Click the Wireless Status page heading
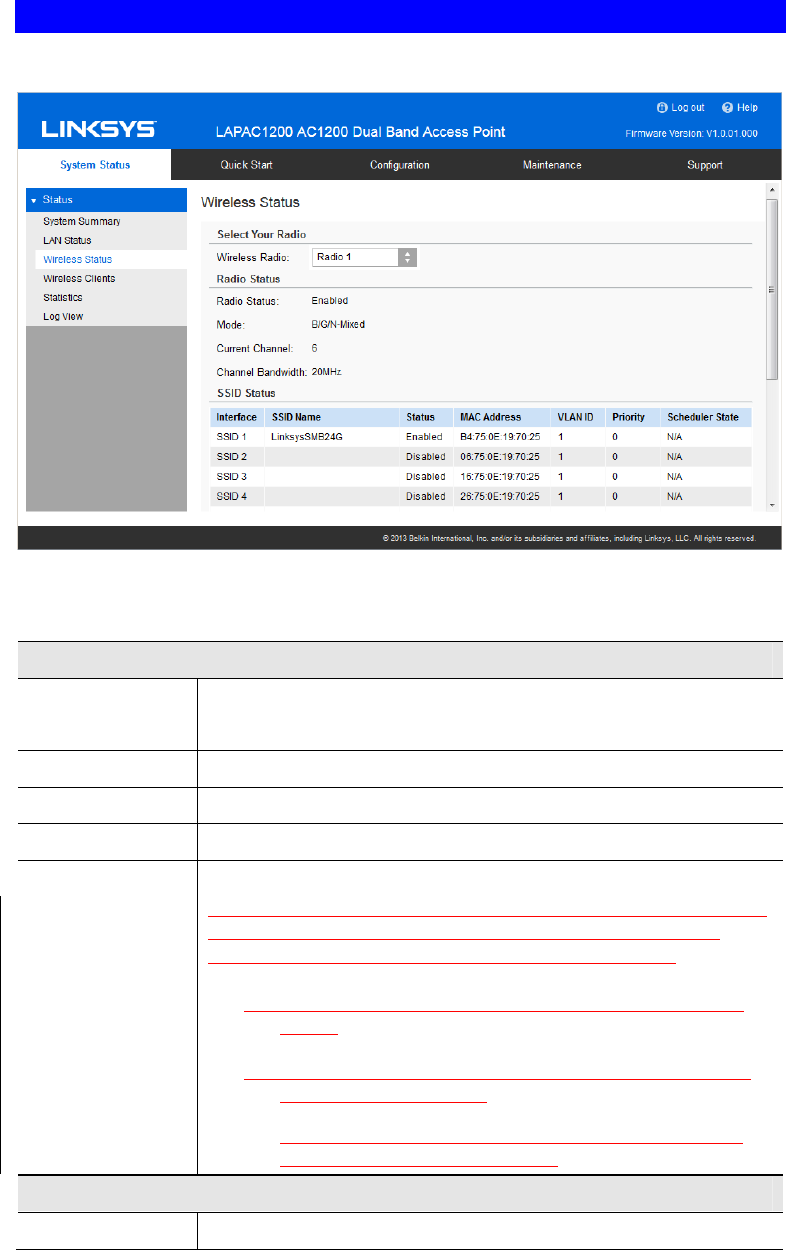 [x=250, y=202]
